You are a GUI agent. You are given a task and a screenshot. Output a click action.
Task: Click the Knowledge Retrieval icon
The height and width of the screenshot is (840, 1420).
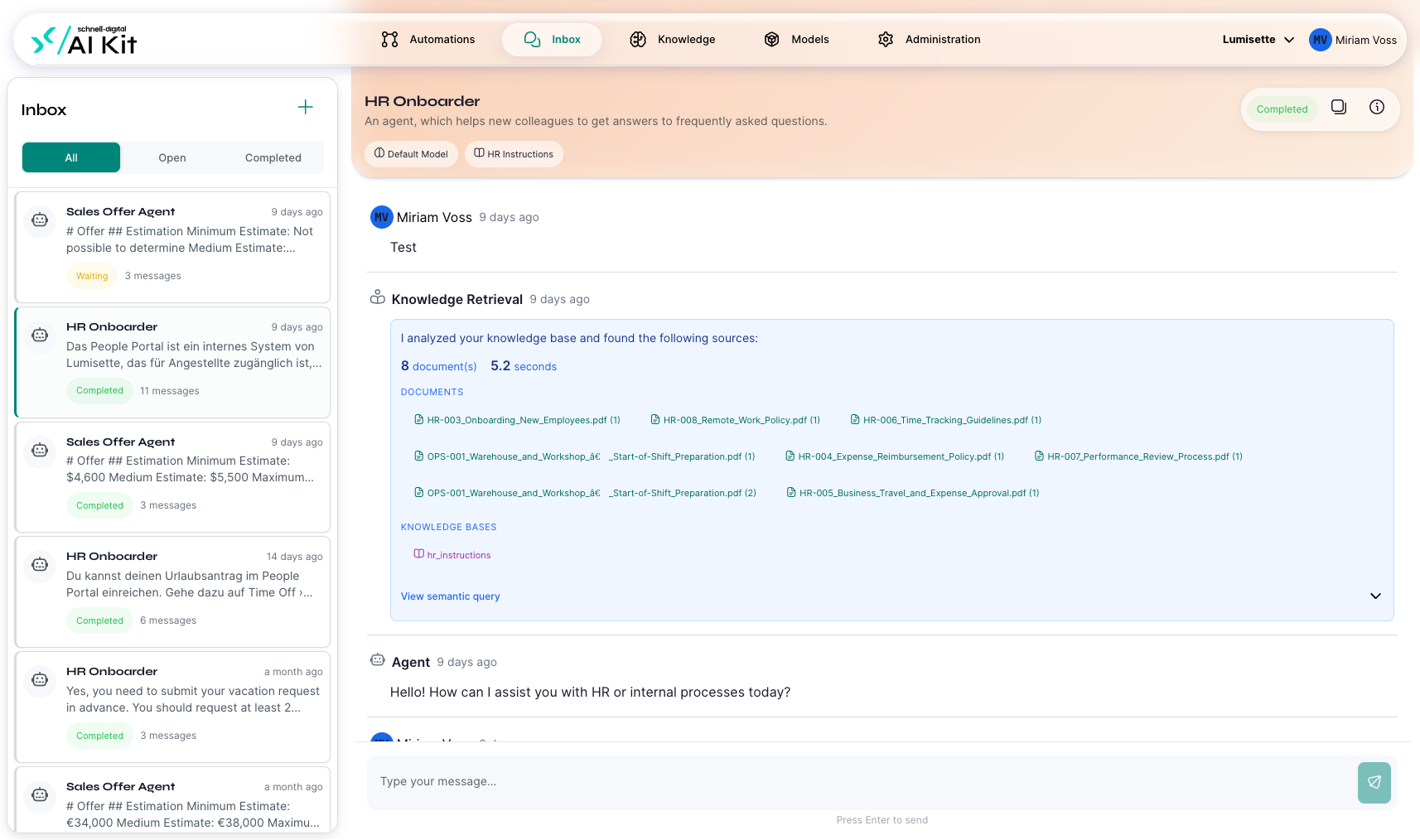(x=378, y=297)
